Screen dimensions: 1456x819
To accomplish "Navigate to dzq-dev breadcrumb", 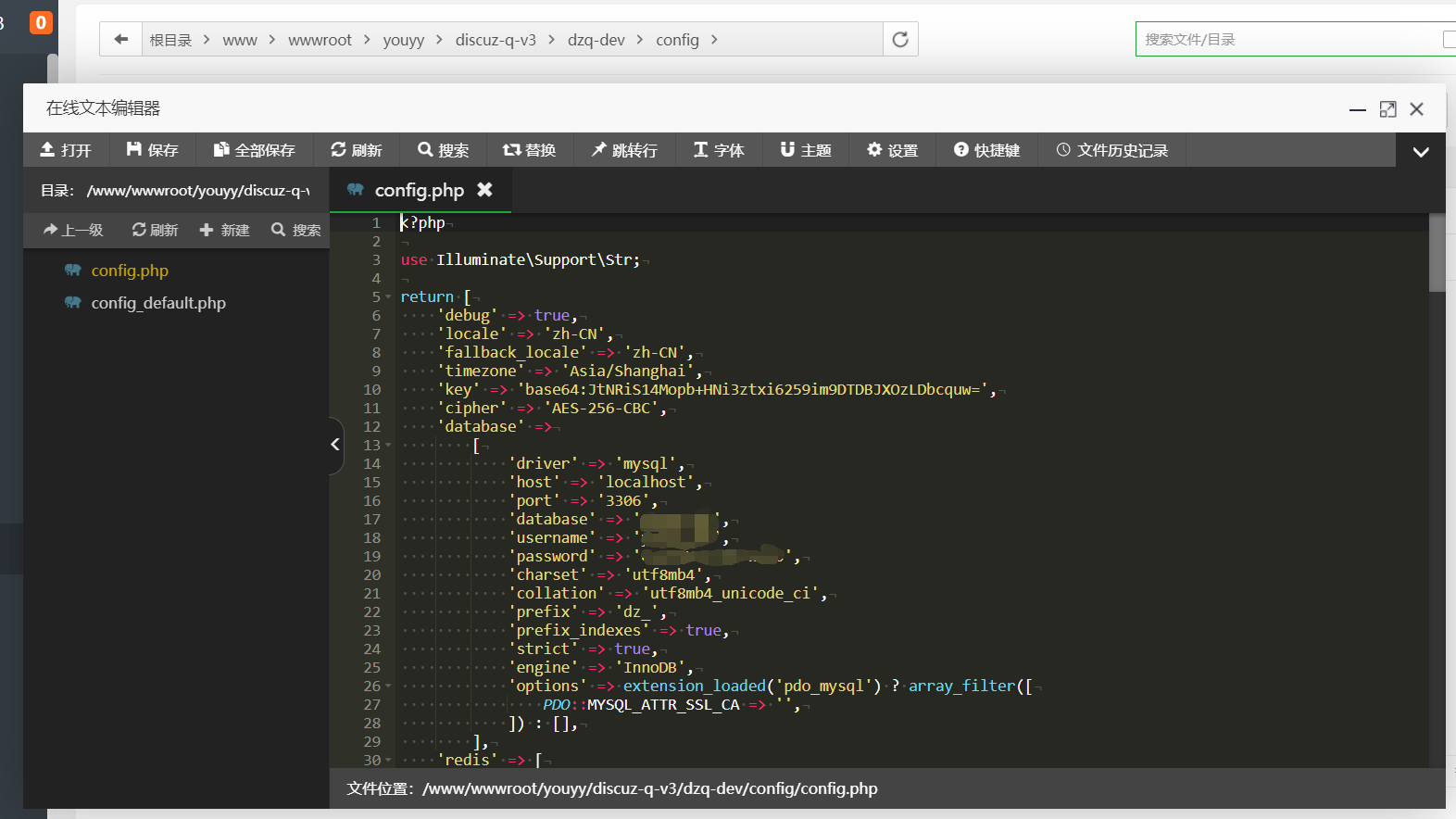I will point(596,40).
